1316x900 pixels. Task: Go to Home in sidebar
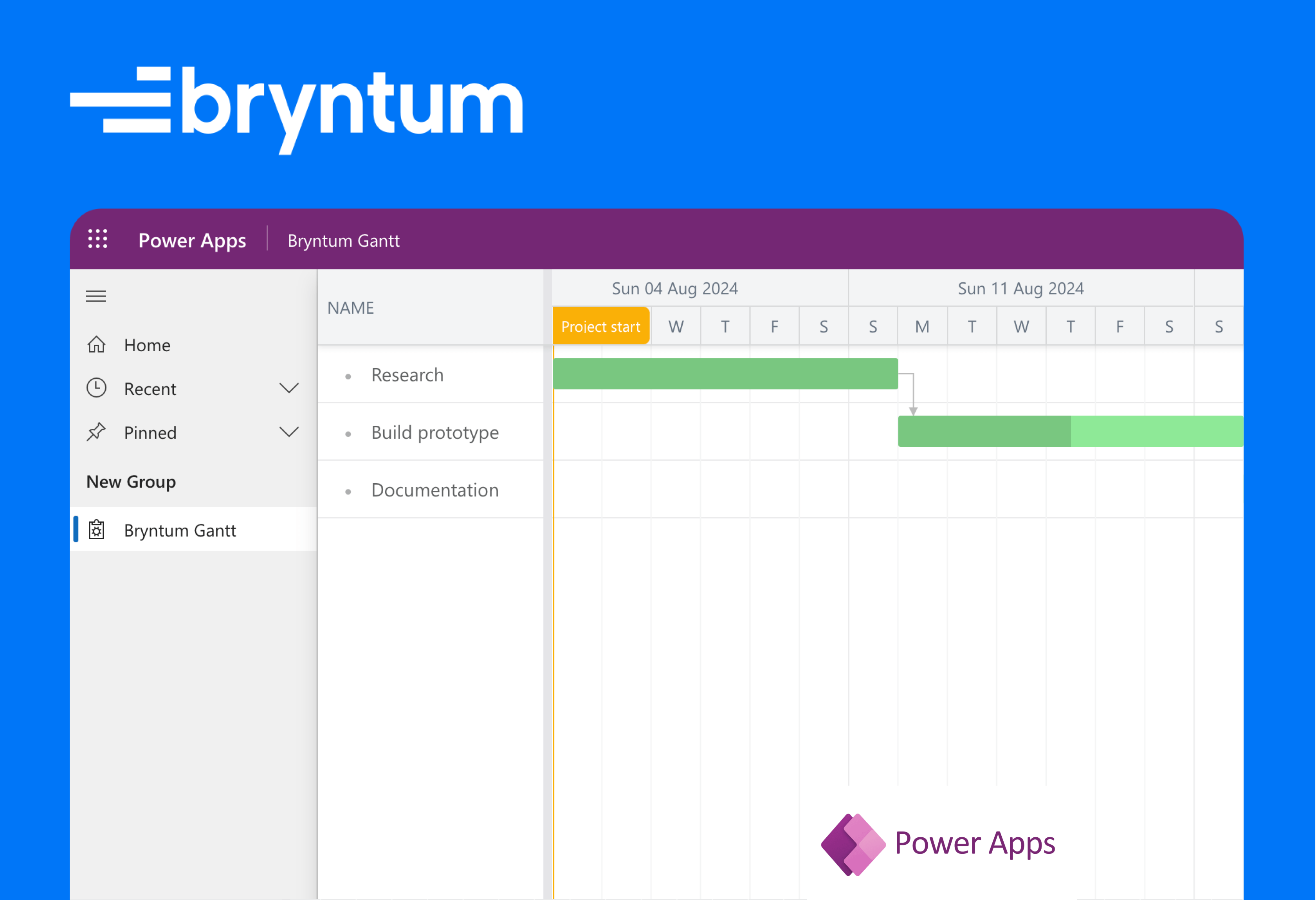[x=193, y=345]
